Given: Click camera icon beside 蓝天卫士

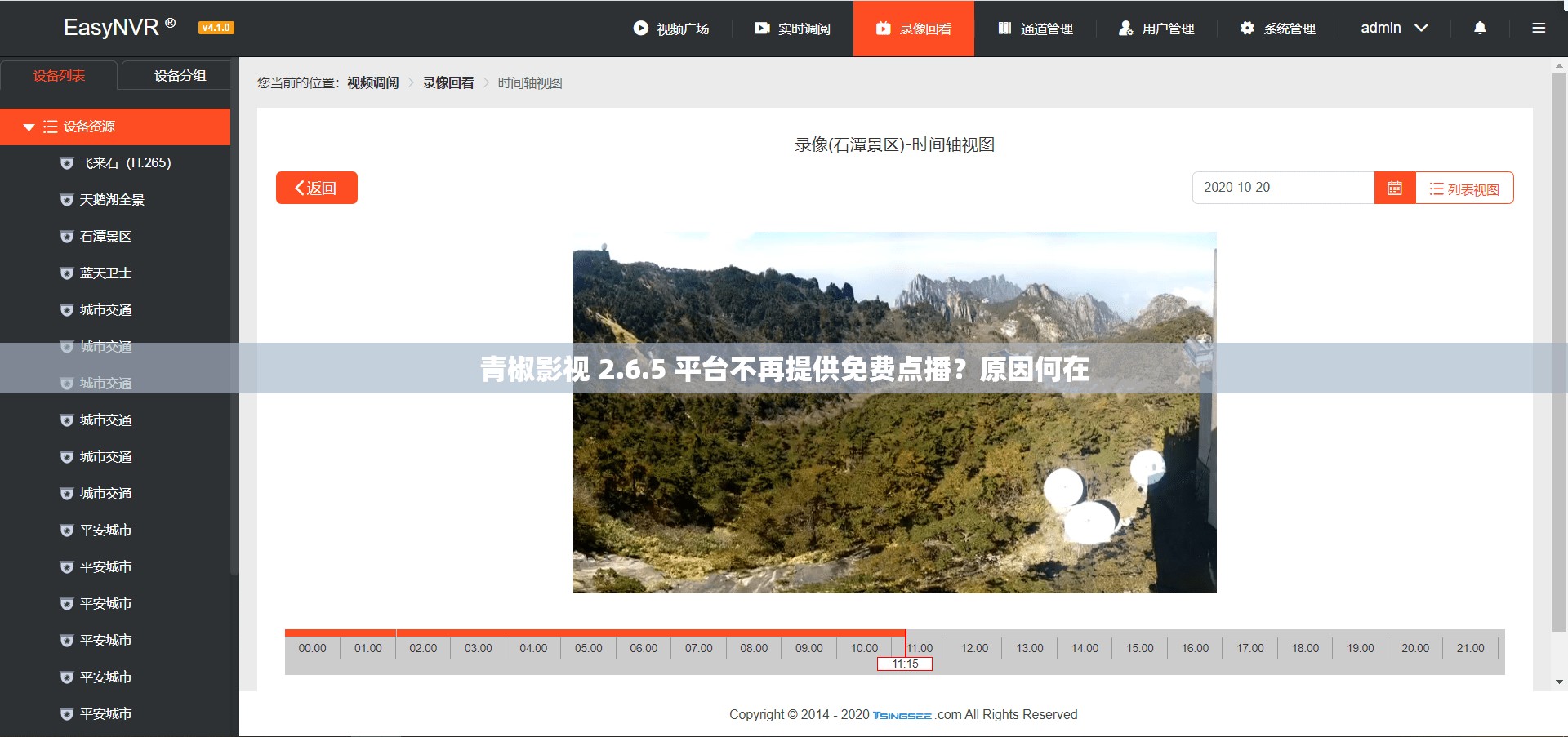Looking at the screenshot, I should 67,273.
